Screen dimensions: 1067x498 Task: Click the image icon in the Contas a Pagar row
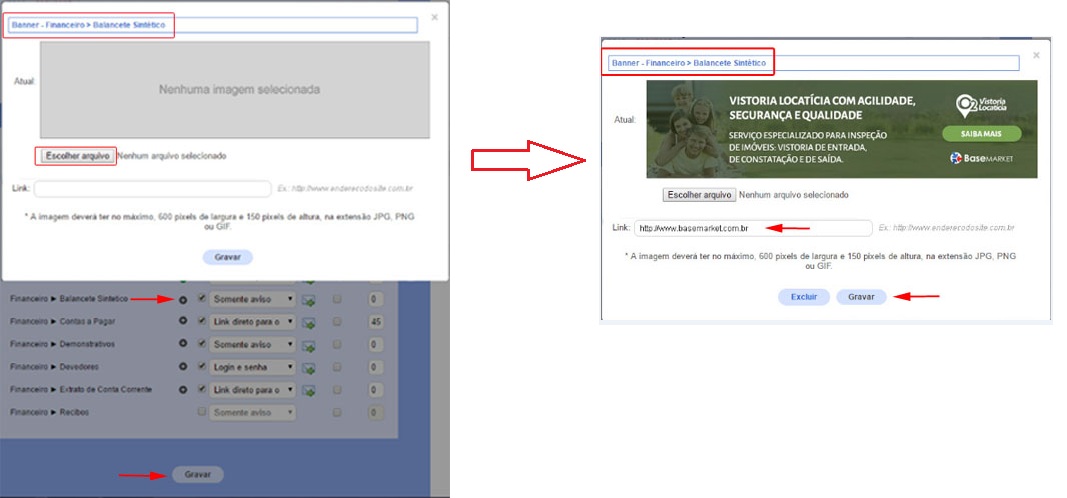(309, 322)
